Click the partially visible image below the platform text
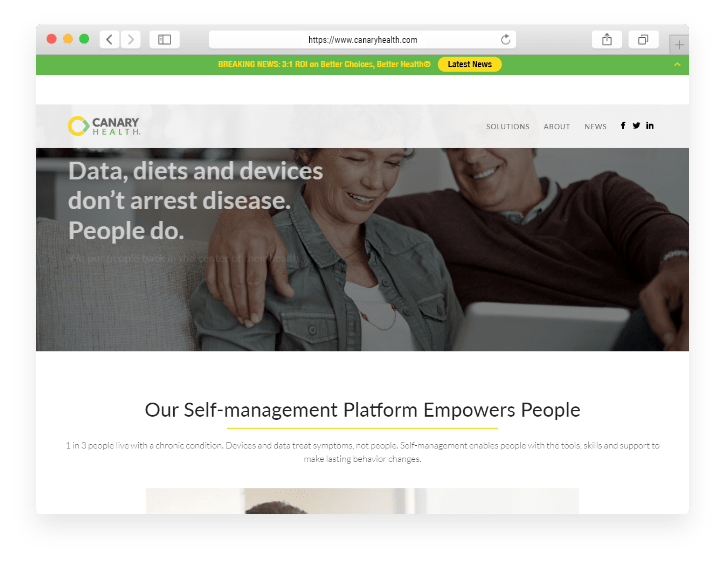The height and width of the screenshot is (562, 725). click(362, 501)
